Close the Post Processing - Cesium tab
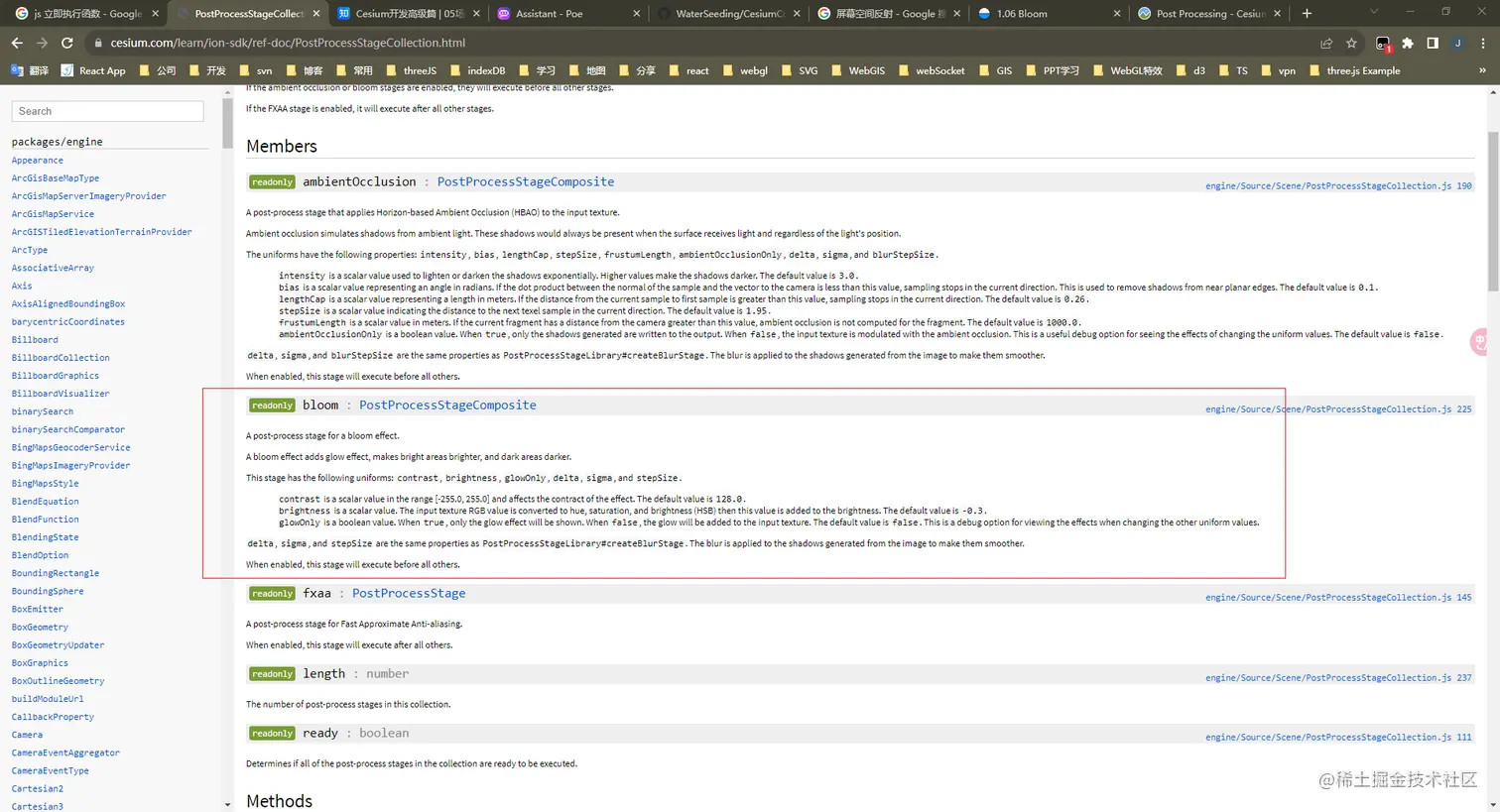This screenshot has height=812, width=1500. click(1277, 14)
